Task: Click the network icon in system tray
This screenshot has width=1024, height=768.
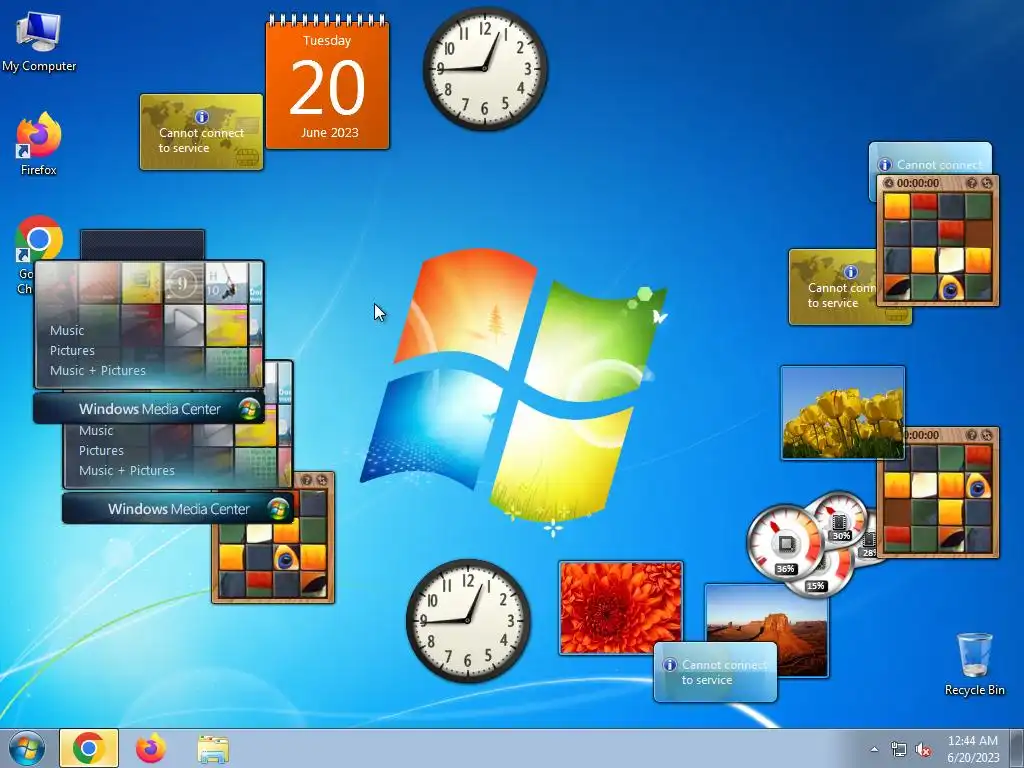Action: coord(899,750)
